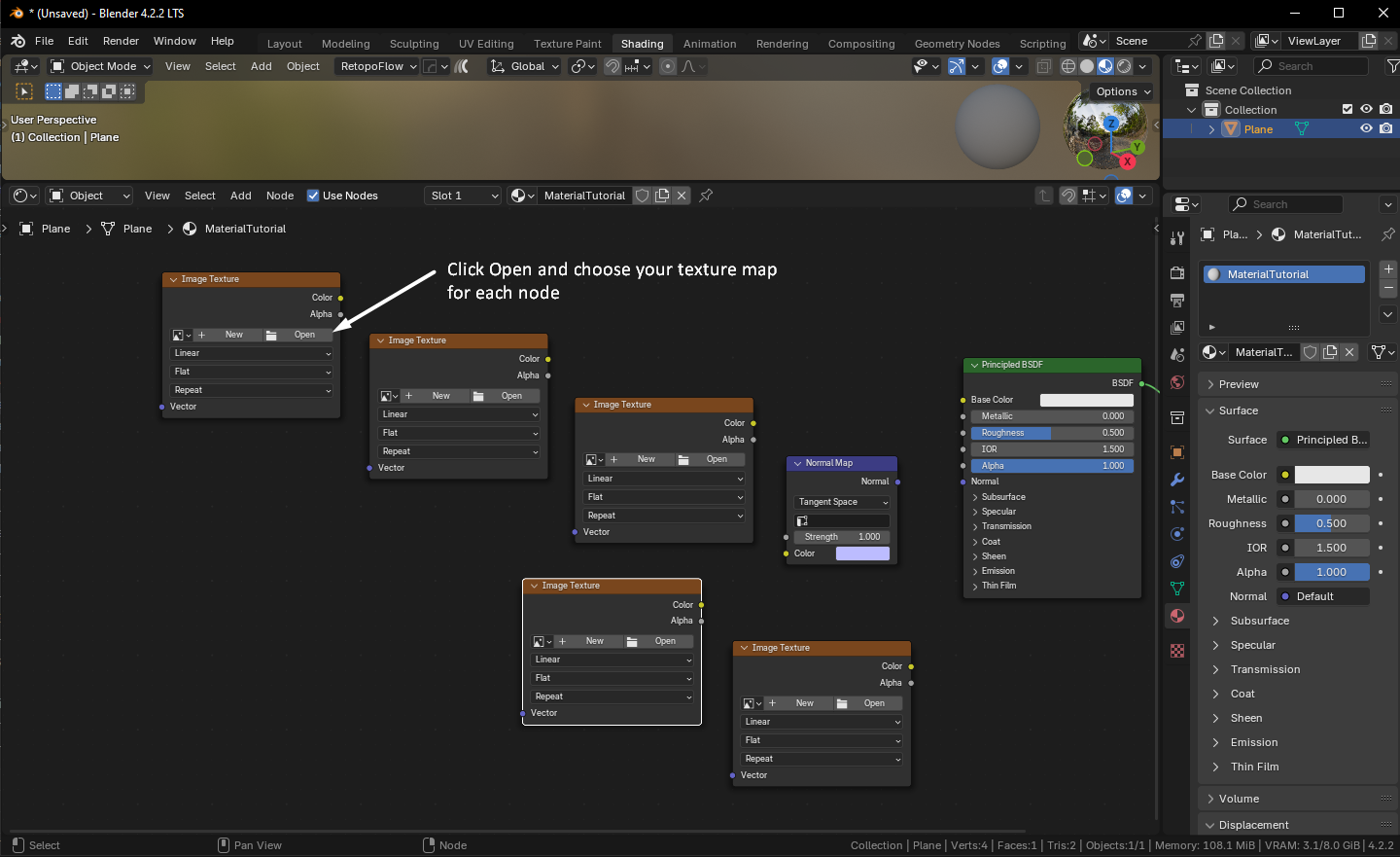This screenshot has height=857, width=1400.
Task: Switch viewport to wireframe shading
Action: [x=1068, y=66]
